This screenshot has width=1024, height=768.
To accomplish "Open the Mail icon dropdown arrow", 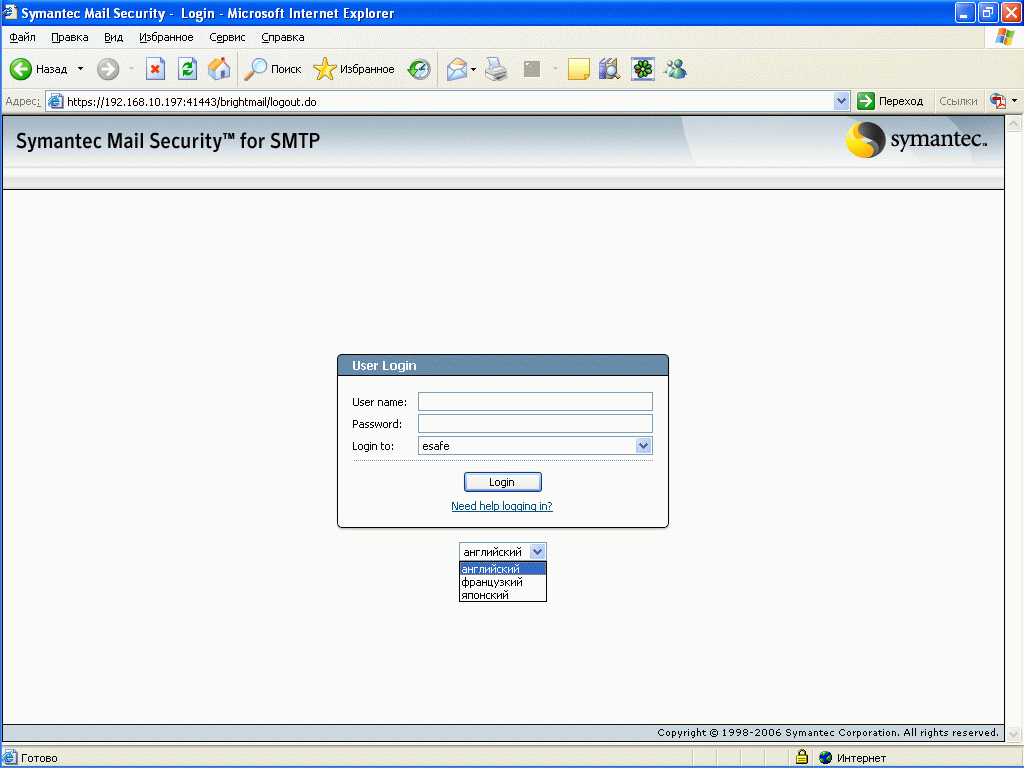I will coord(473,69).
